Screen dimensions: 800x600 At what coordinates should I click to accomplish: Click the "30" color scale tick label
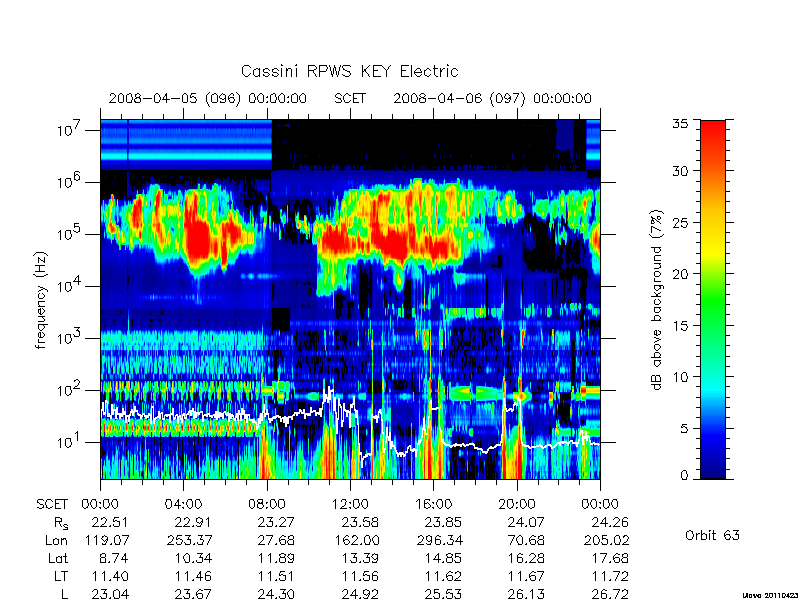pyautogui.click(x=680, y=171)
